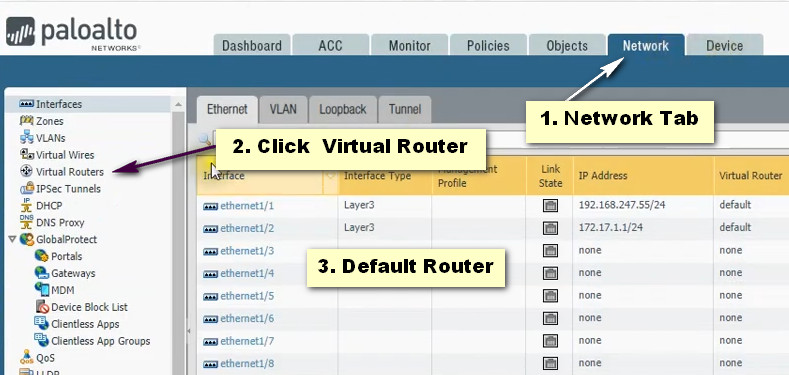Click the IPSec Tunnels lock icon
The image size is (789, 375).
pyautogui.click(x=27, y=188)
